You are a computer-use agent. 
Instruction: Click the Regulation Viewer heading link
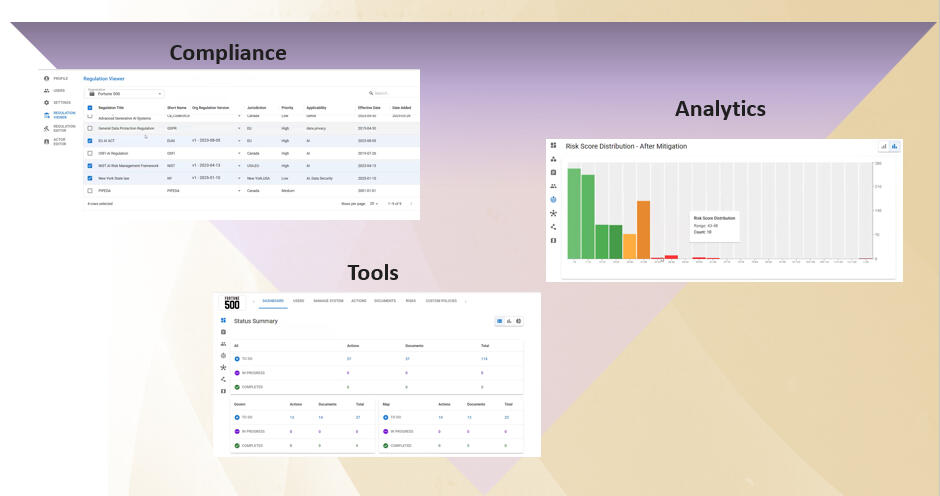click(x=104, y=79)
